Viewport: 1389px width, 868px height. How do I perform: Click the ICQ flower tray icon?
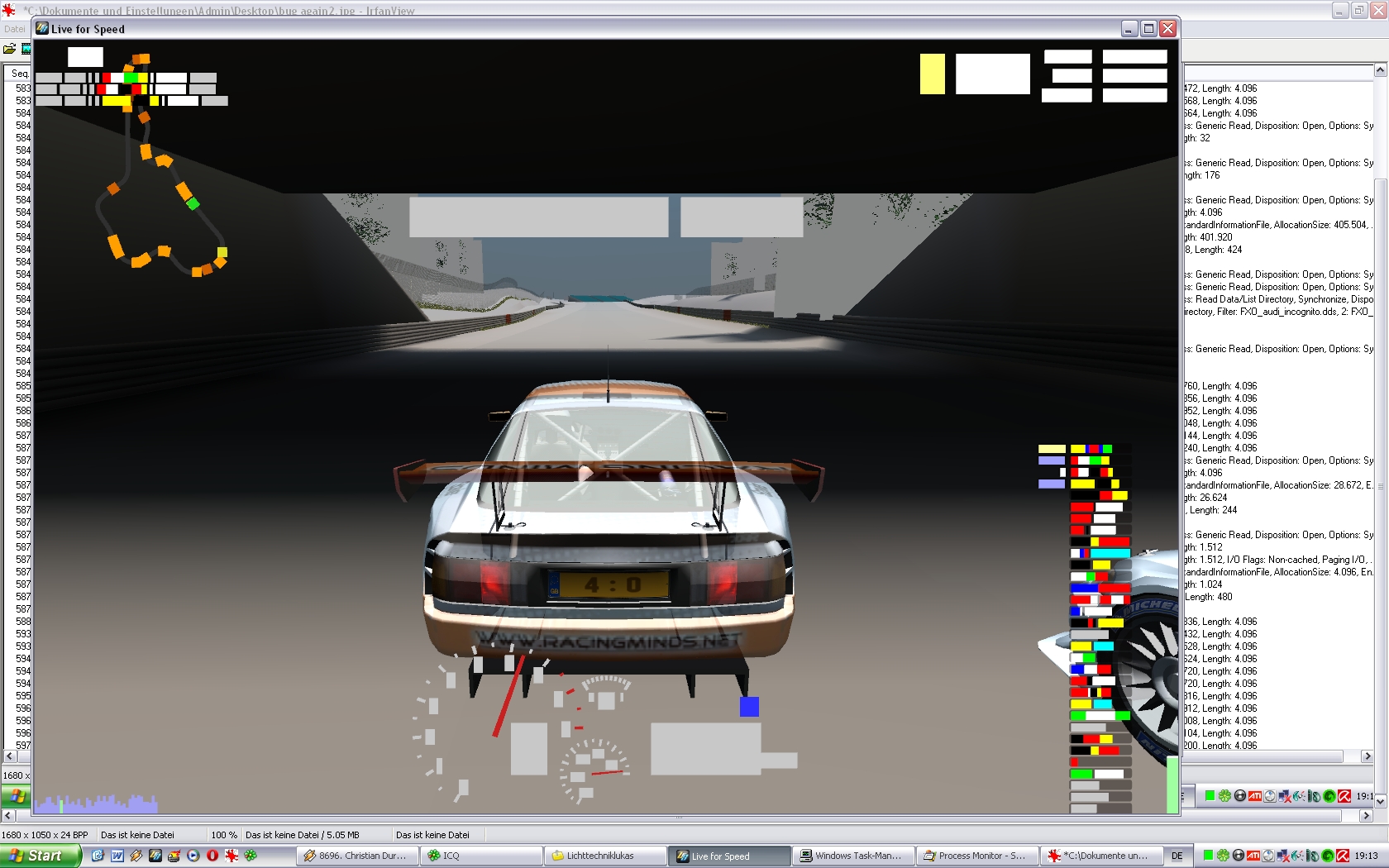point(1223,856)
